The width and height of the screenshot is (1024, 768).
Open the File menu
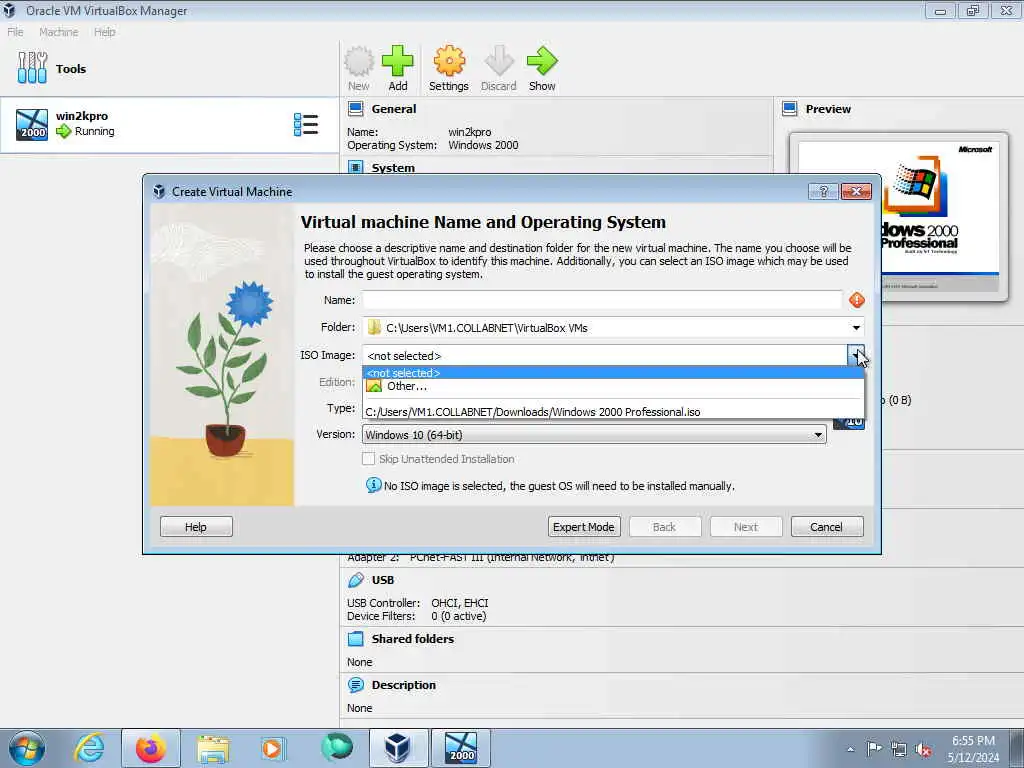pos(15,32)
